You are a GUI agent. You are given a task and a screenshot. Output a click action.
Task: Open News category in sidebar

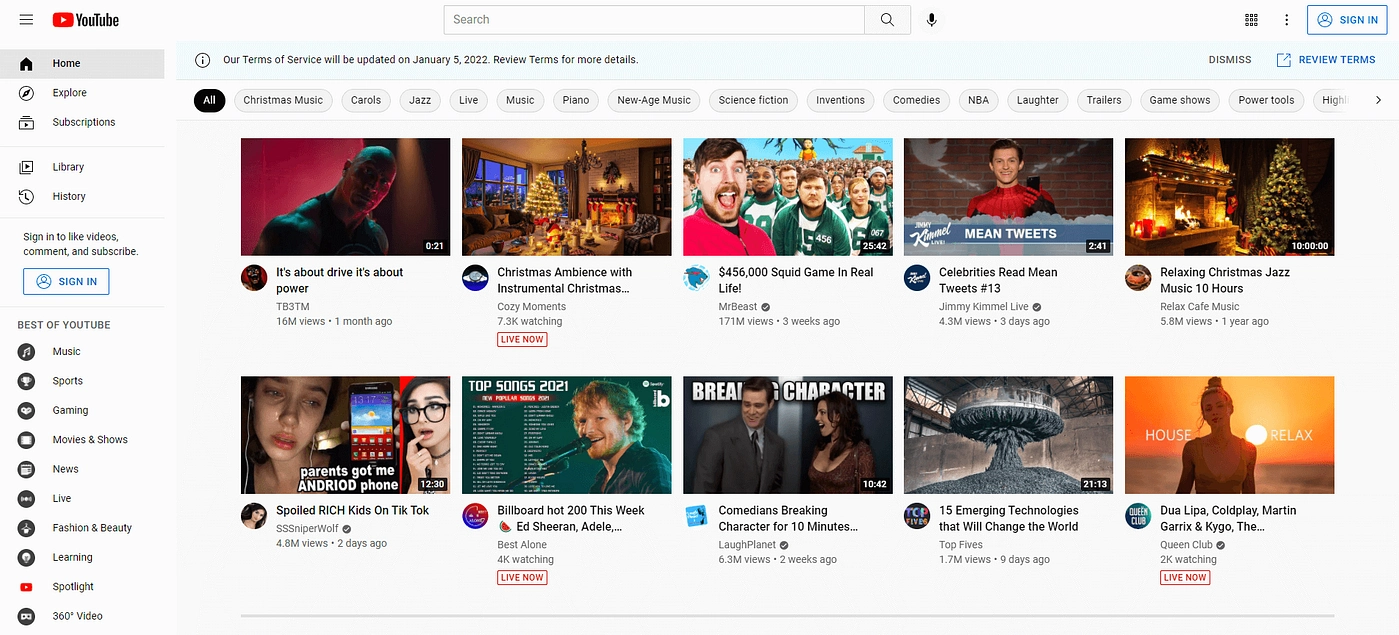(82, 469)
